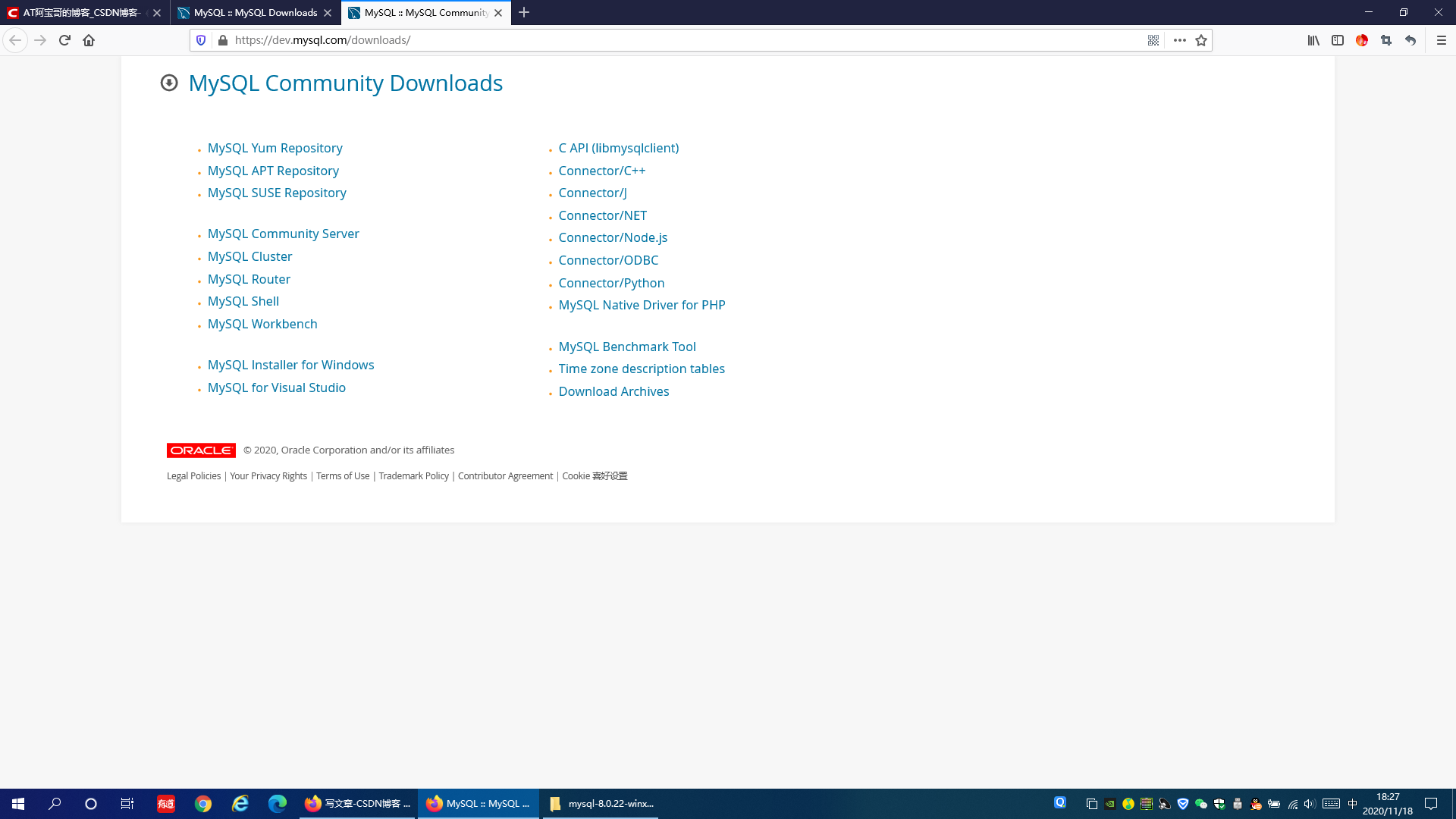Open the keyboard layout indicator in tray

[x=1332, y=804]
